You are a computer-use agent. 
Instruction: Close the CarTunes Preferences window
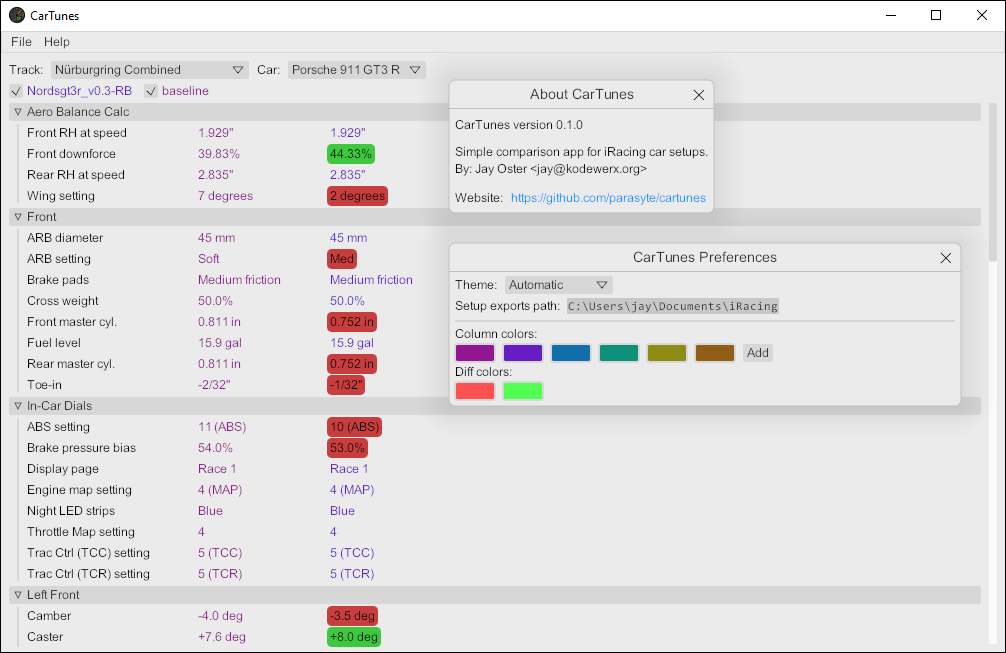(946, 258)
